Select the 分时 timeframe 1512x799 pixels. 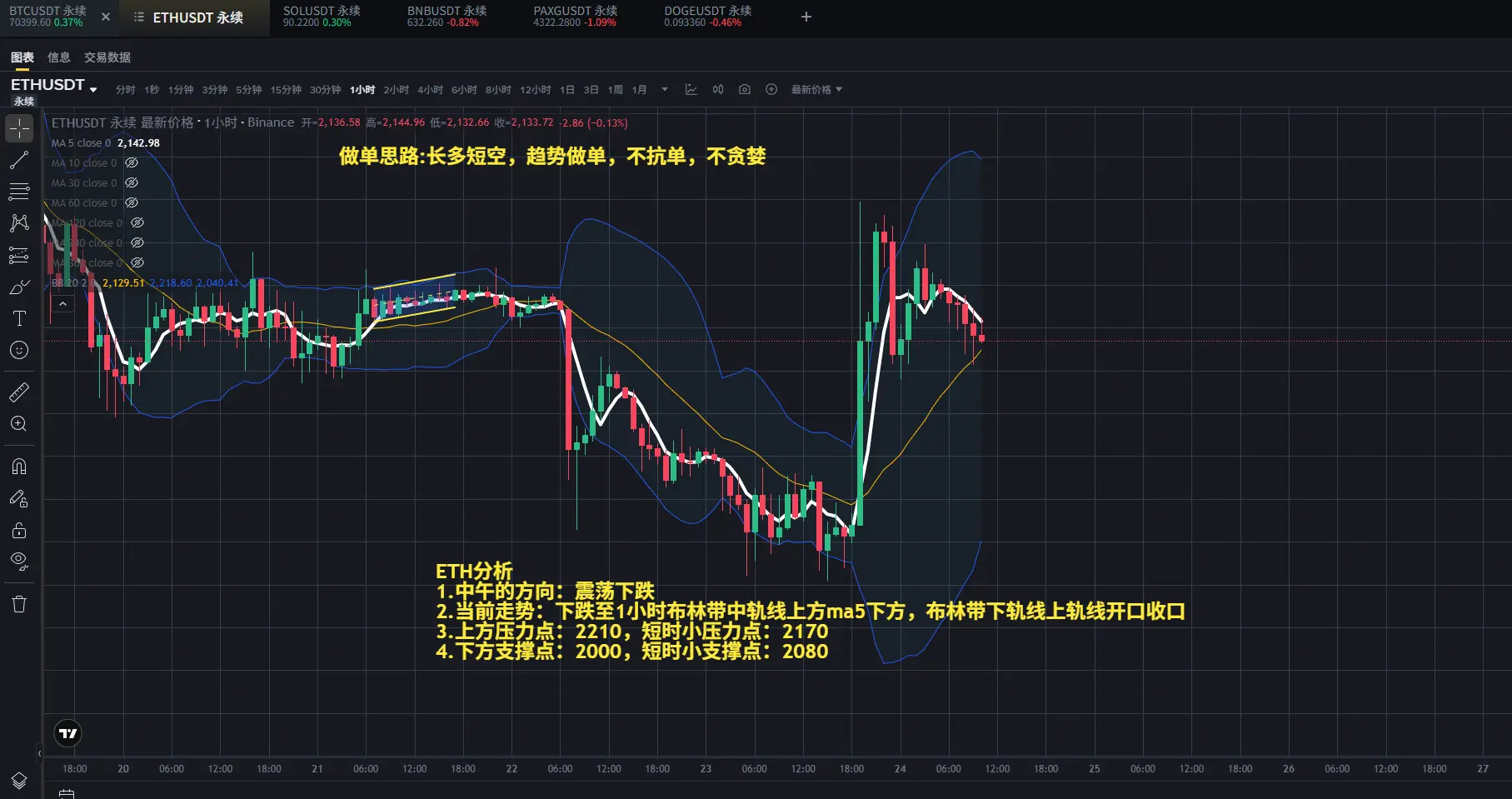(x=125, y=90)
